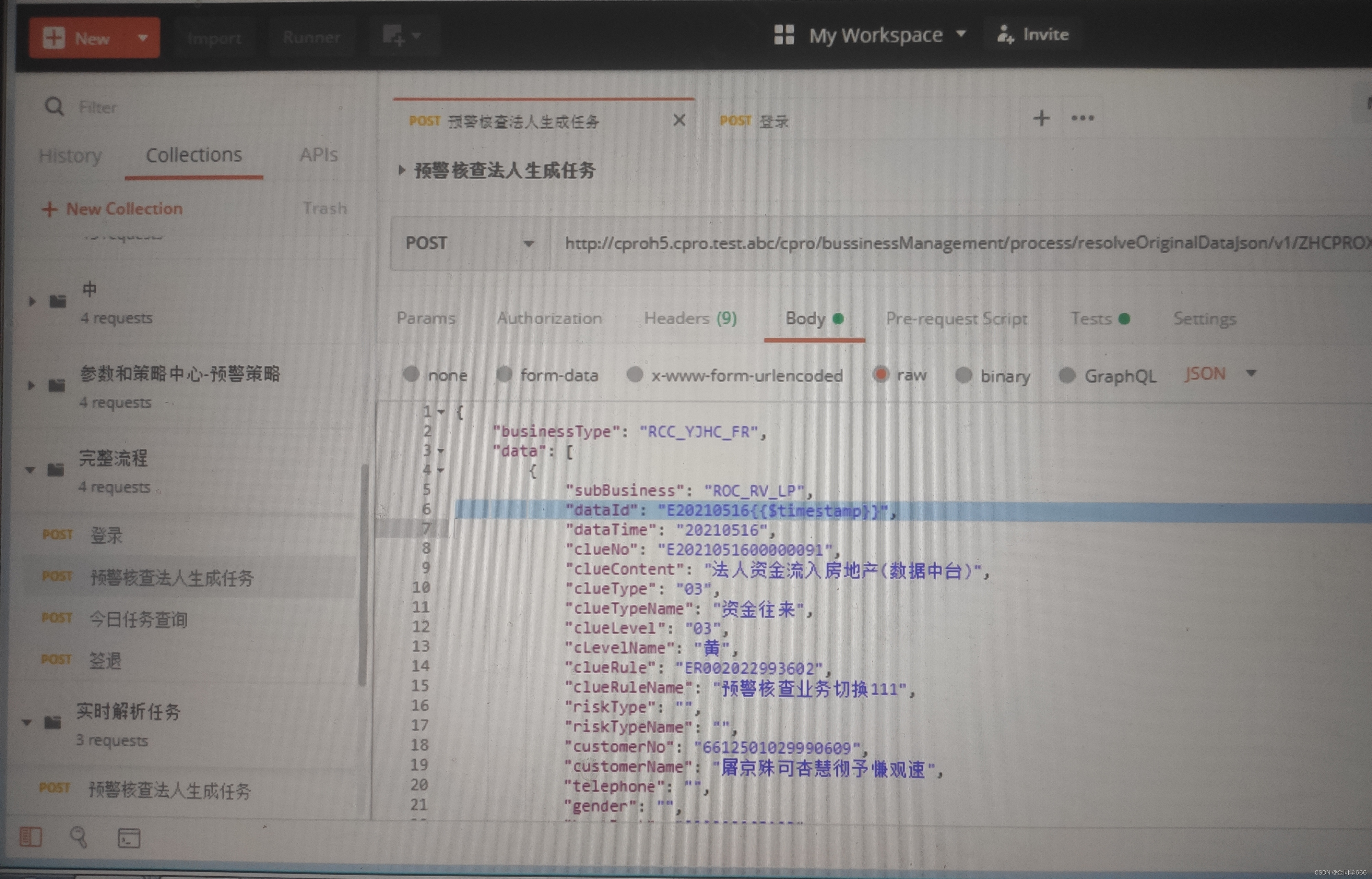Select the form-data body radio option
This screenshot has height=879, width=1372.
[504, 374]
